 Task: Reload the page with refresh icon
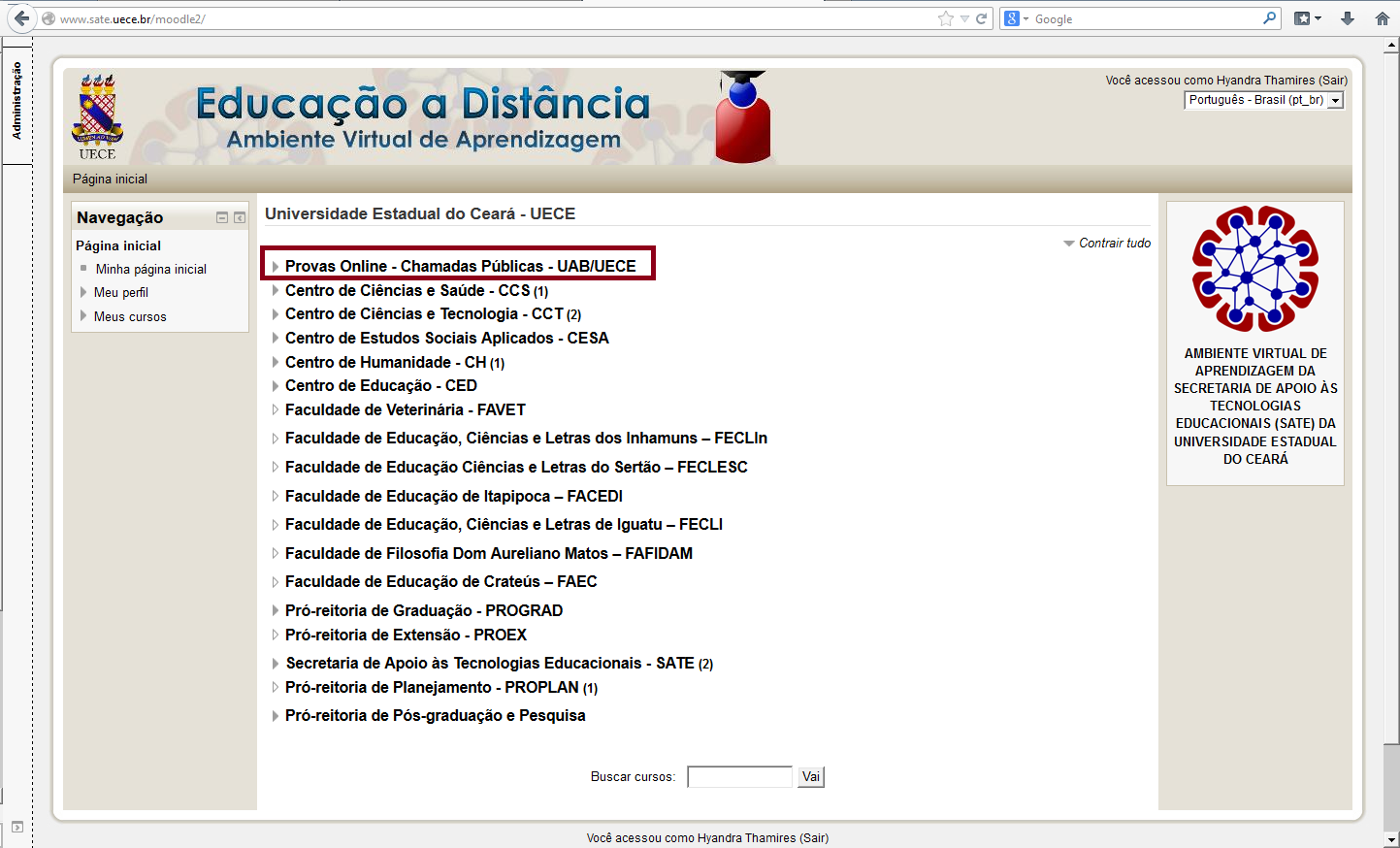[x=981, y=18]
